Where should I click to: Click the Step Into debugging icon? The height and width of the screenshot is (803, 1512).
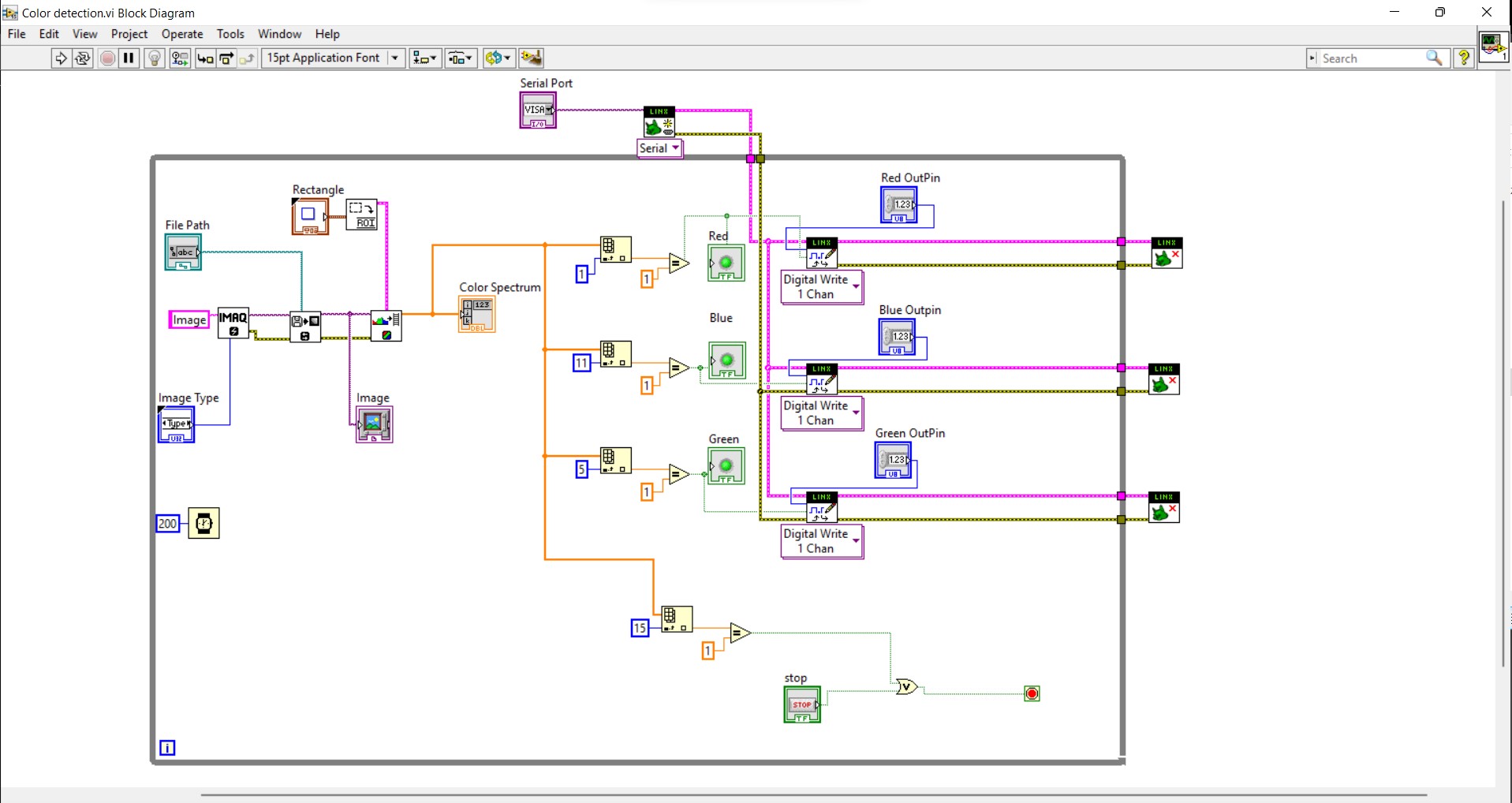(205, 58)
